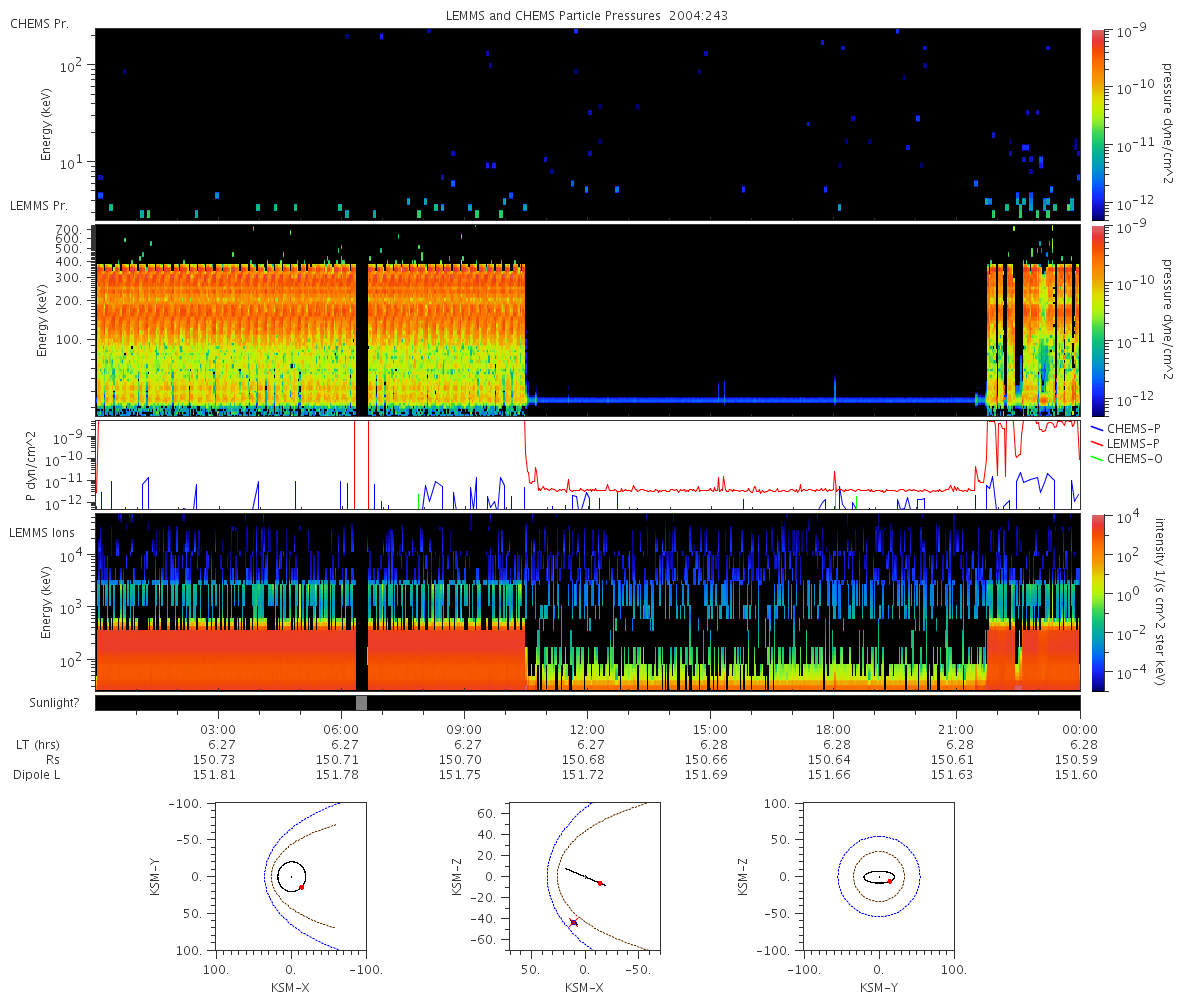Click the LEMMS pressure color scale bar
This screenshot has width=1200, height=1000.
point(1098,320)
